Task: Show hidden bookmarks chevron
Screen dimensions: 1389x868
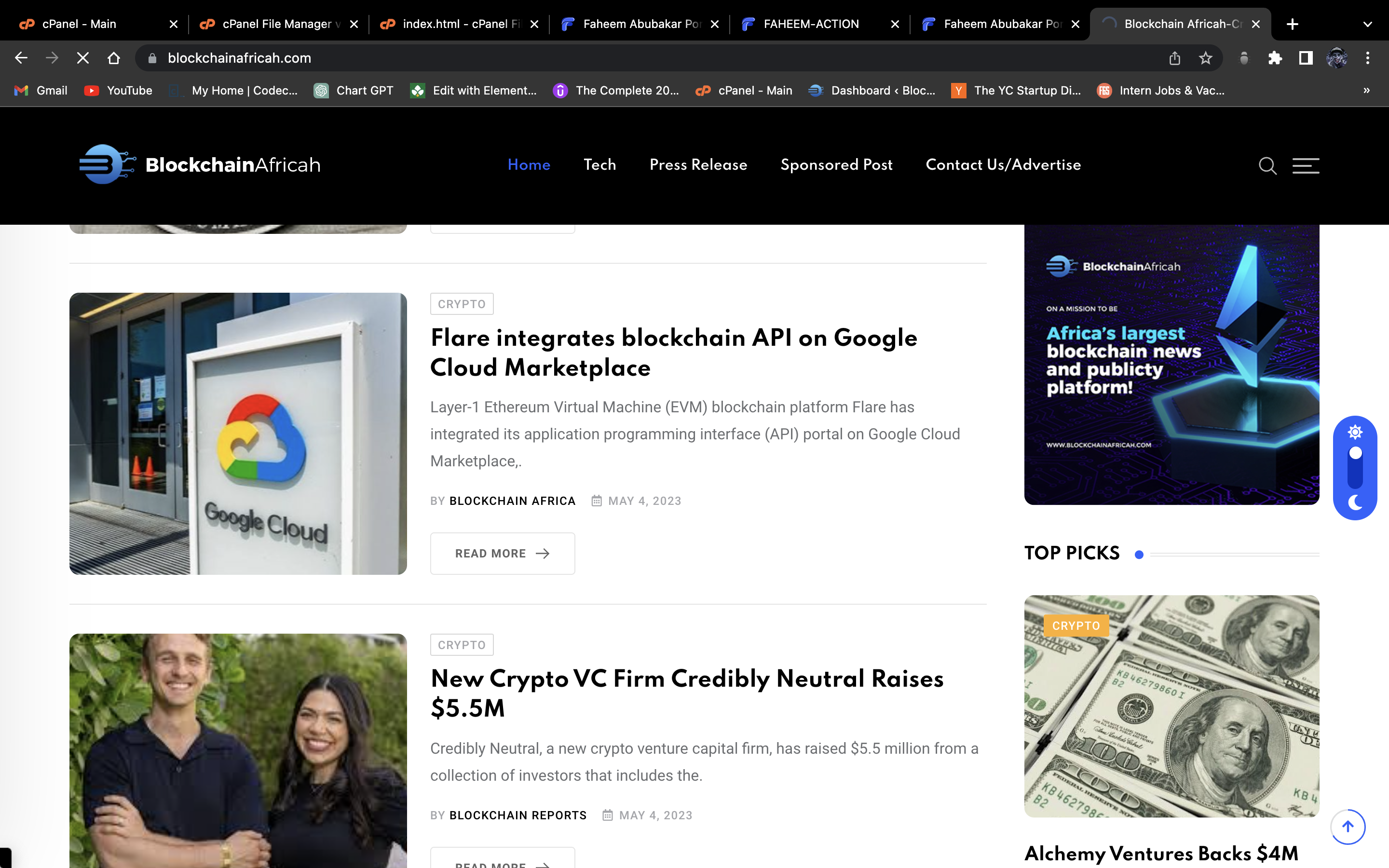Action: tap(1367, 91)
